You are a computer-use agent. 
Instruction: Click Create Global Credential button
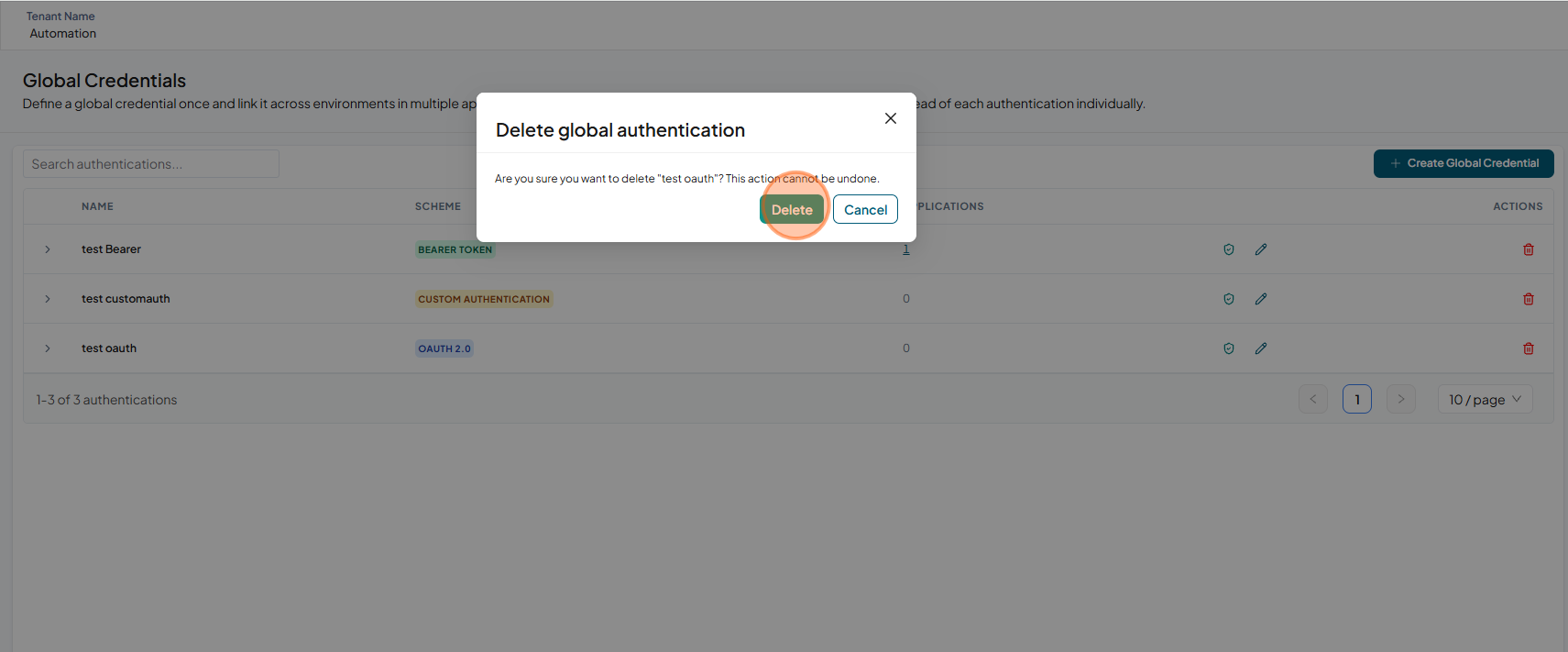(1464, 163)
